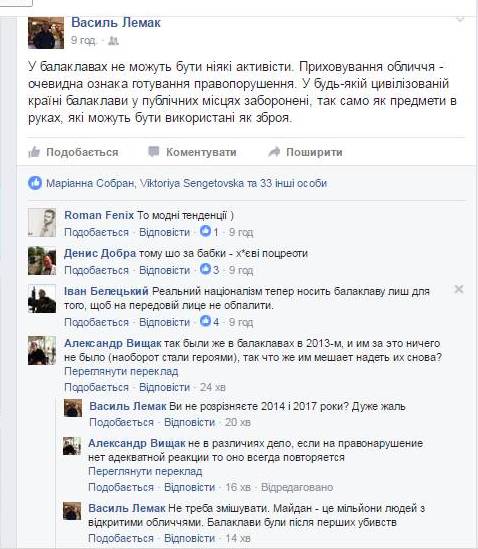Open Василь Лемак profile from post header

116,23
